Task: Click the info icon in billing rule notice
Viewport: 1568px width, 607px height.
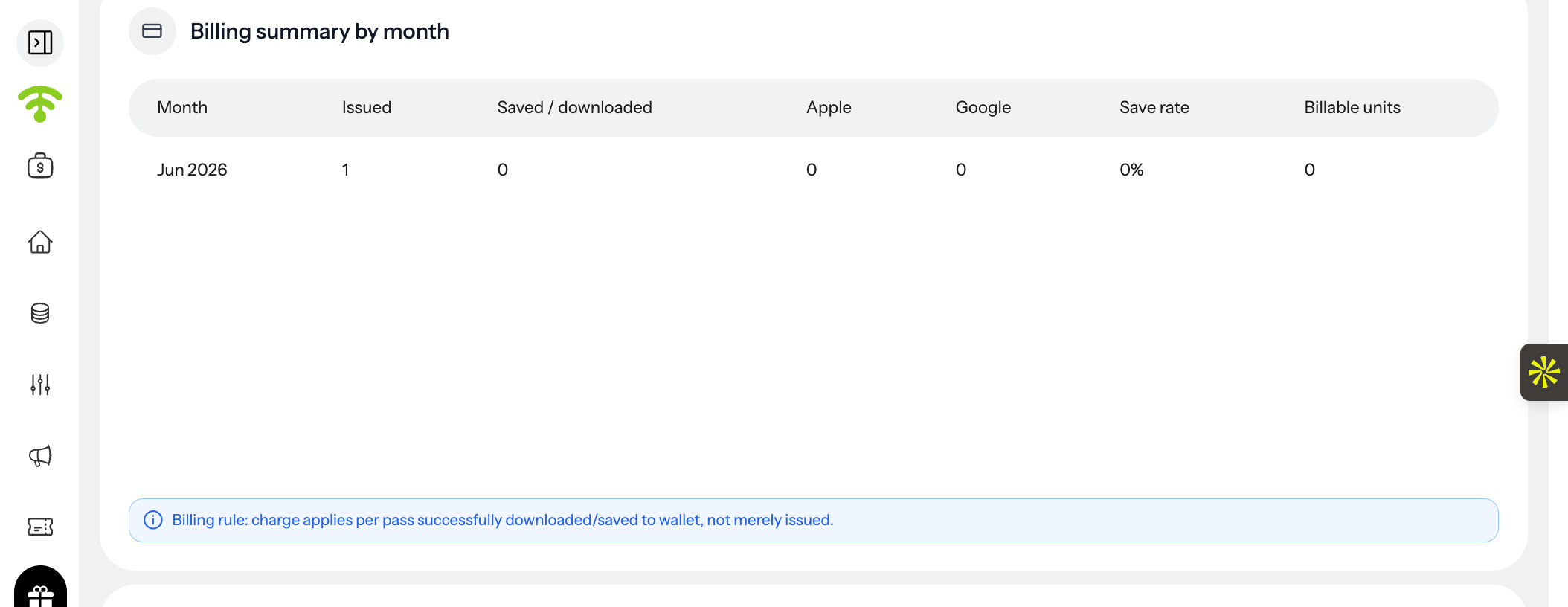Action: (153, 520)
